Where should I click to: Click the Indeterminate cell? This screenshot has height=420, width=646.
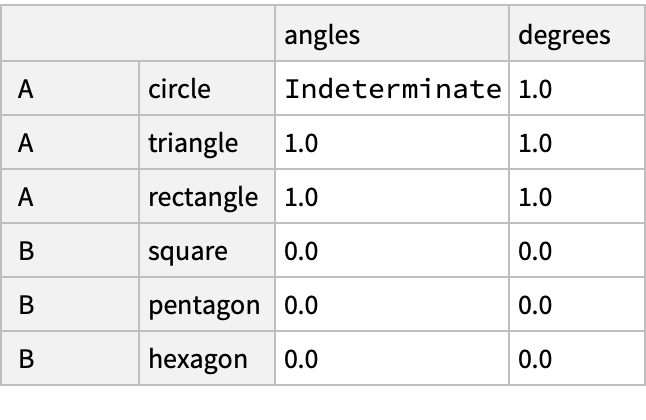pos(392,89)
